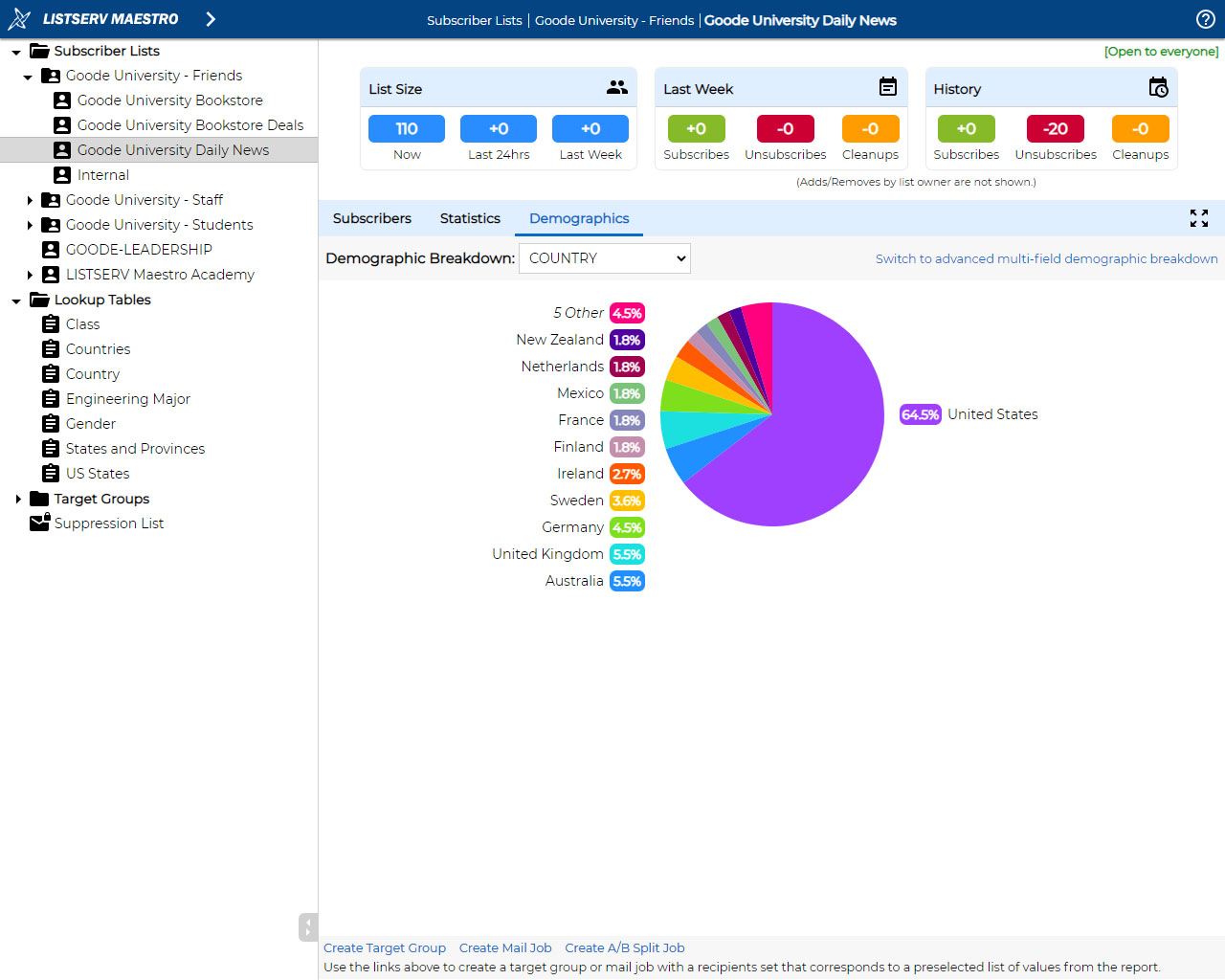The image size is (1225, 980).
Task: Expand the Target Groups tree node
Action: (18, 499)
